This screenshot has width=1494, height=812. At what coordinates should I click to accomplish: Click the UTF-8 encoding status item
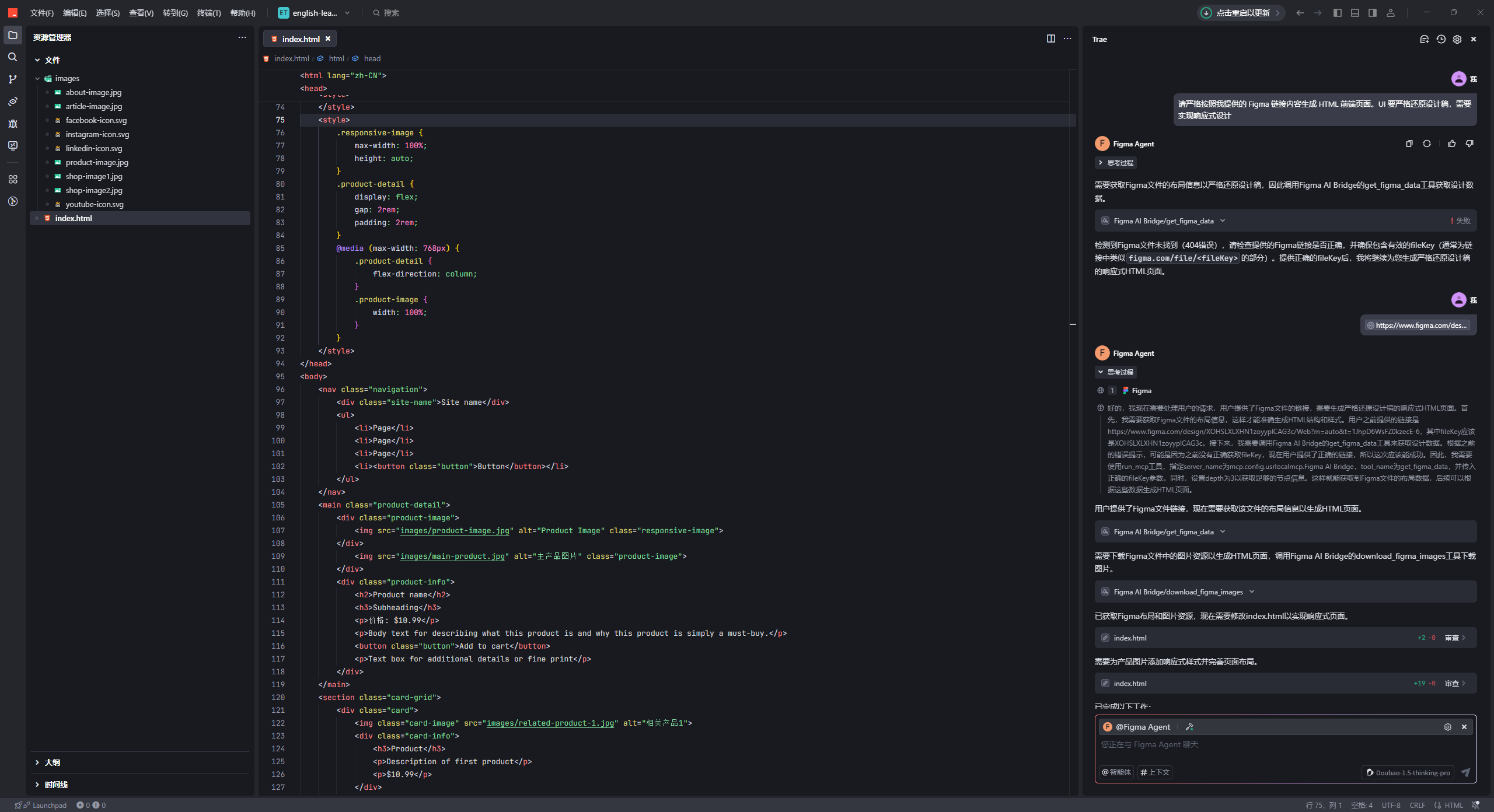pos(1391,805)
